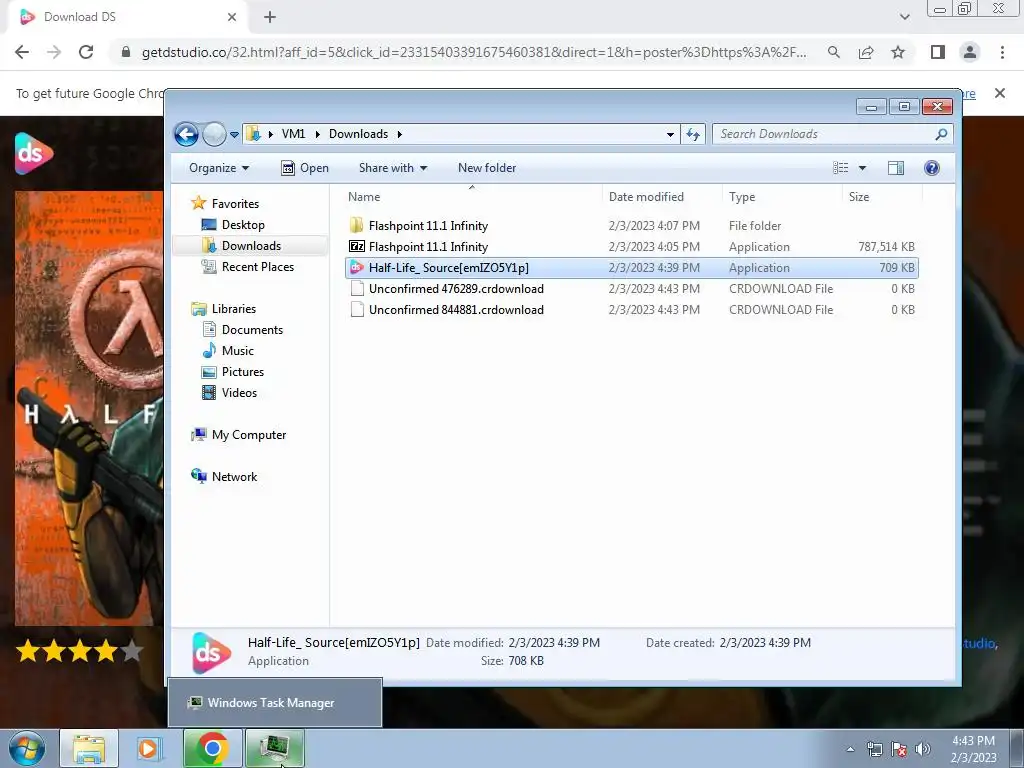
Task: Click the search magnifier in Explorer
Action: point(941,134)
